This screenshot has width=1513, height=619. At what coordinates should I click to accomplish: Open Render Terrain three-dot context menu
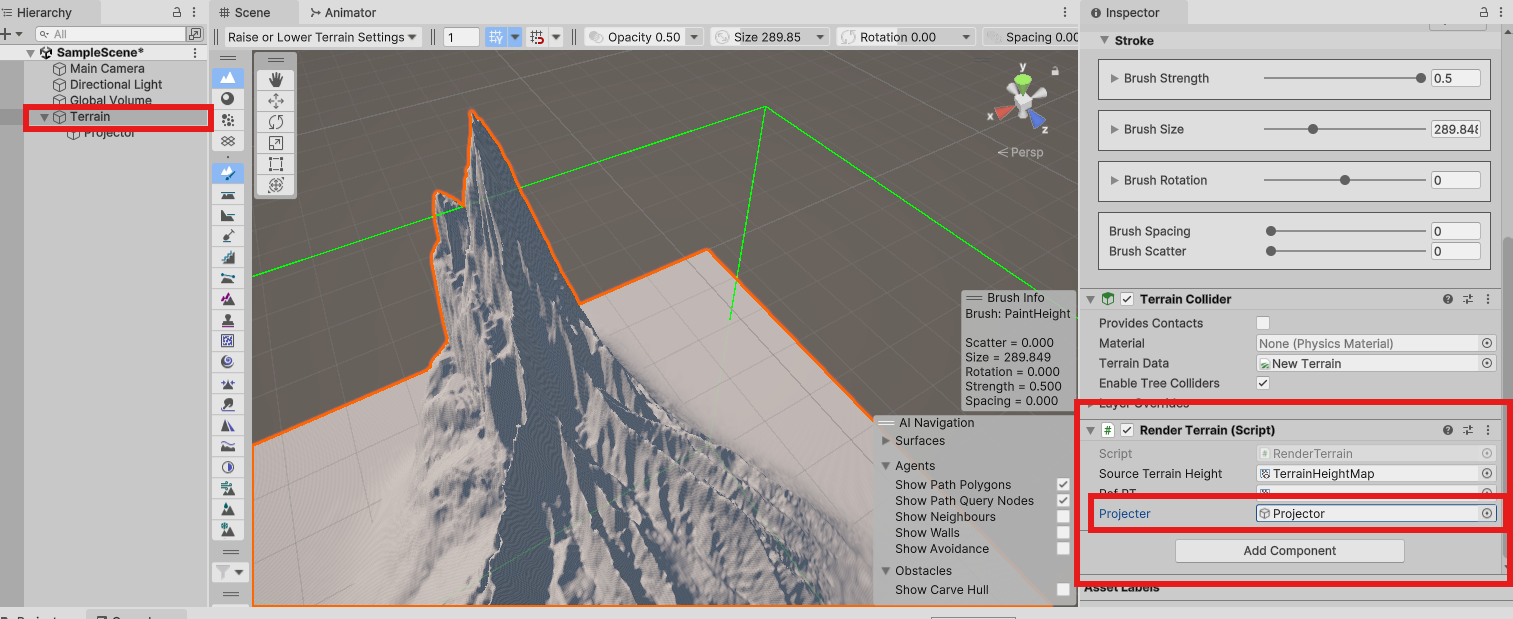tap(1488, 430)
